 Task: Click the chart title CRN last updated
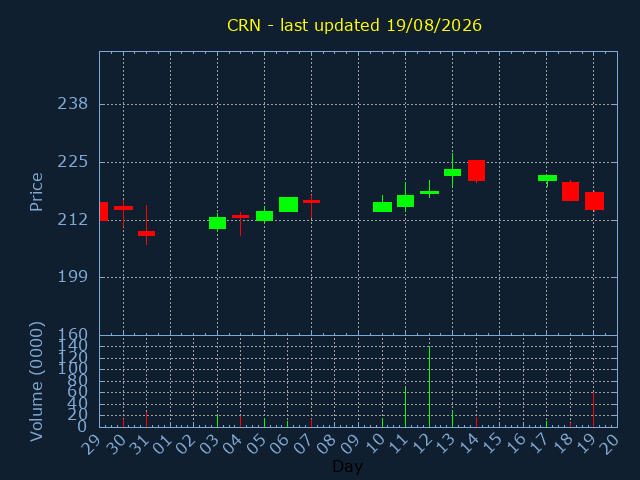pyautogui.click(x=354, y=25)
